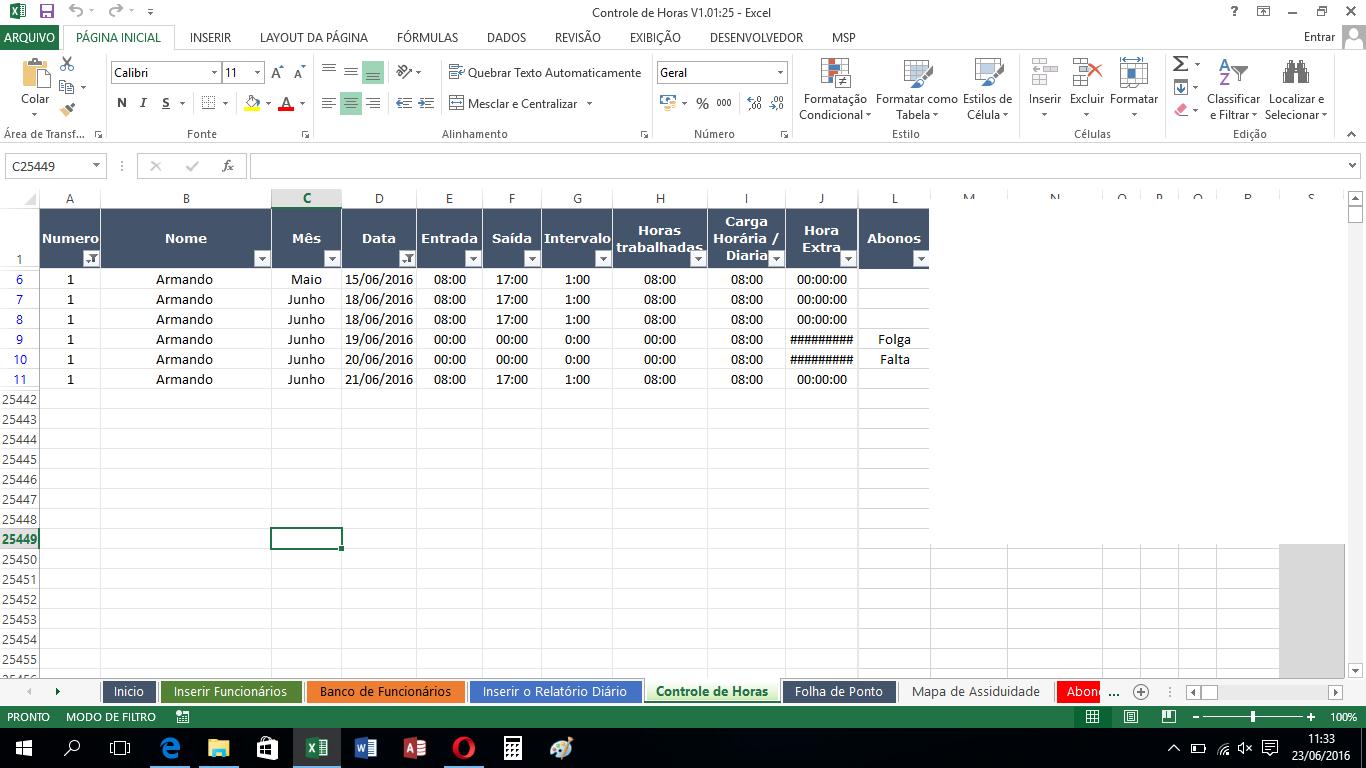
Task: Apply the red font color
Action: point(286,103)
